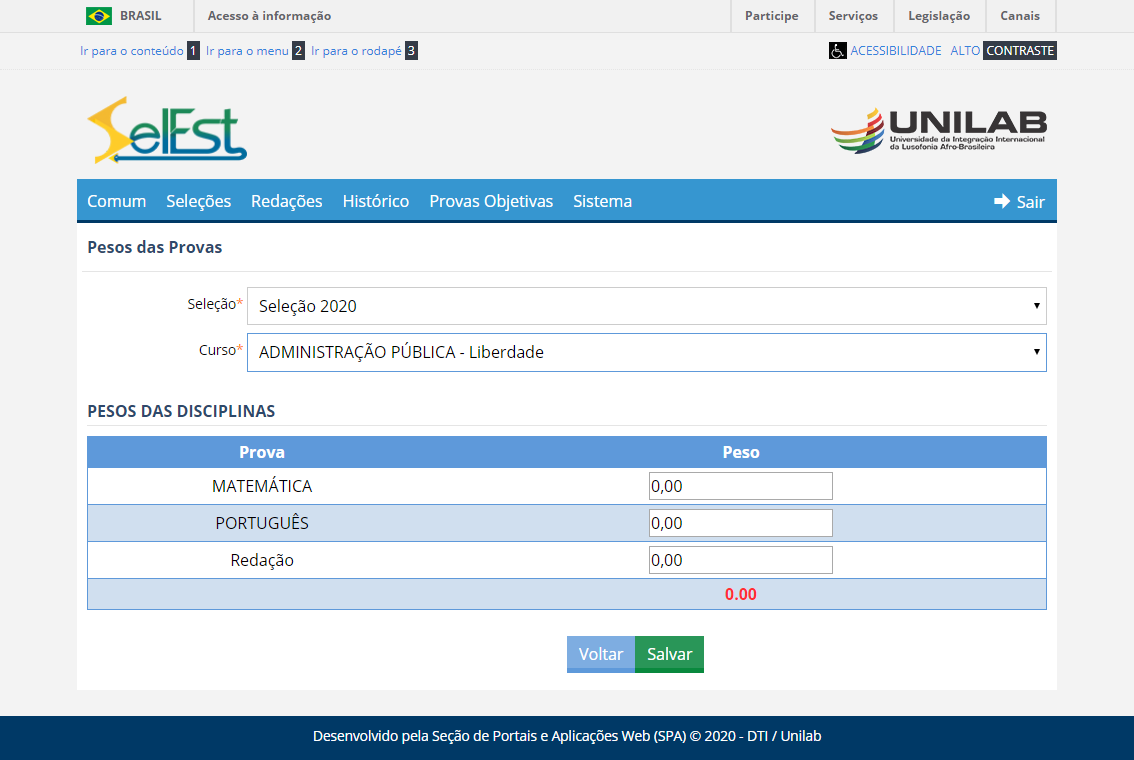The height and width of the screenshot is (760, 1134).
Task: Select the Histórico menu item
Action: pyautogui.click(x=375, y=201)
